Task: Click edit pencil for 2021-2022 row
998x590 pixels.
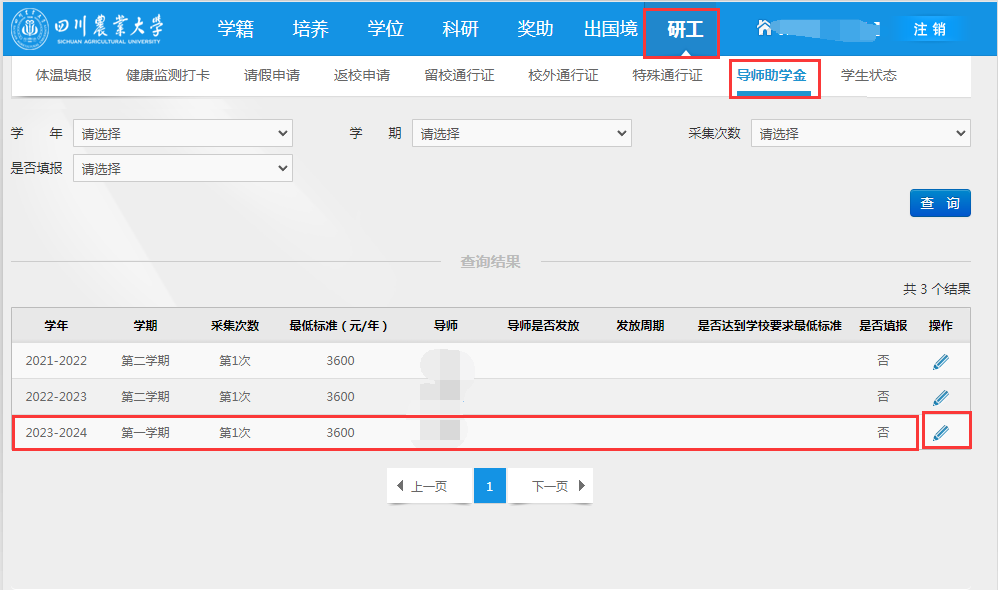Action: point(940,361)
